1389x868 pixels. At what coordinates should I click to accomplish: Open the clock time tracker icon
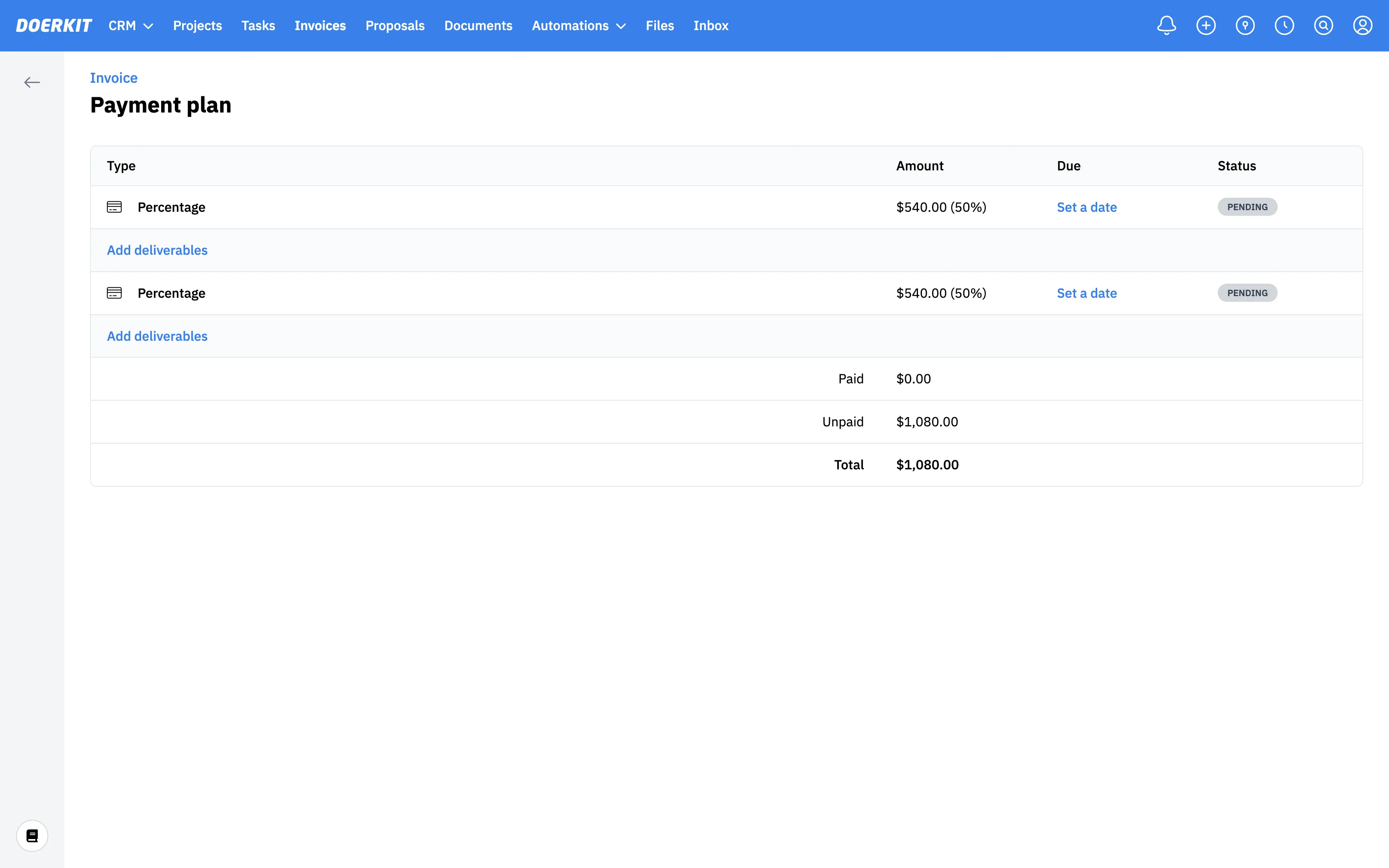(1284, 25)
